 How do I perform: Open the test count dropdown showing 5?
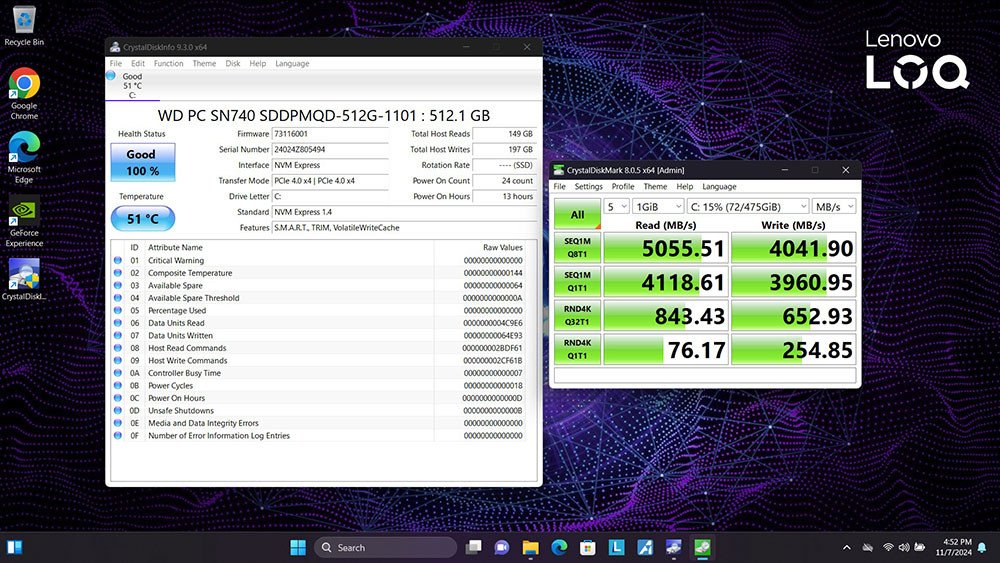point(617,207)
